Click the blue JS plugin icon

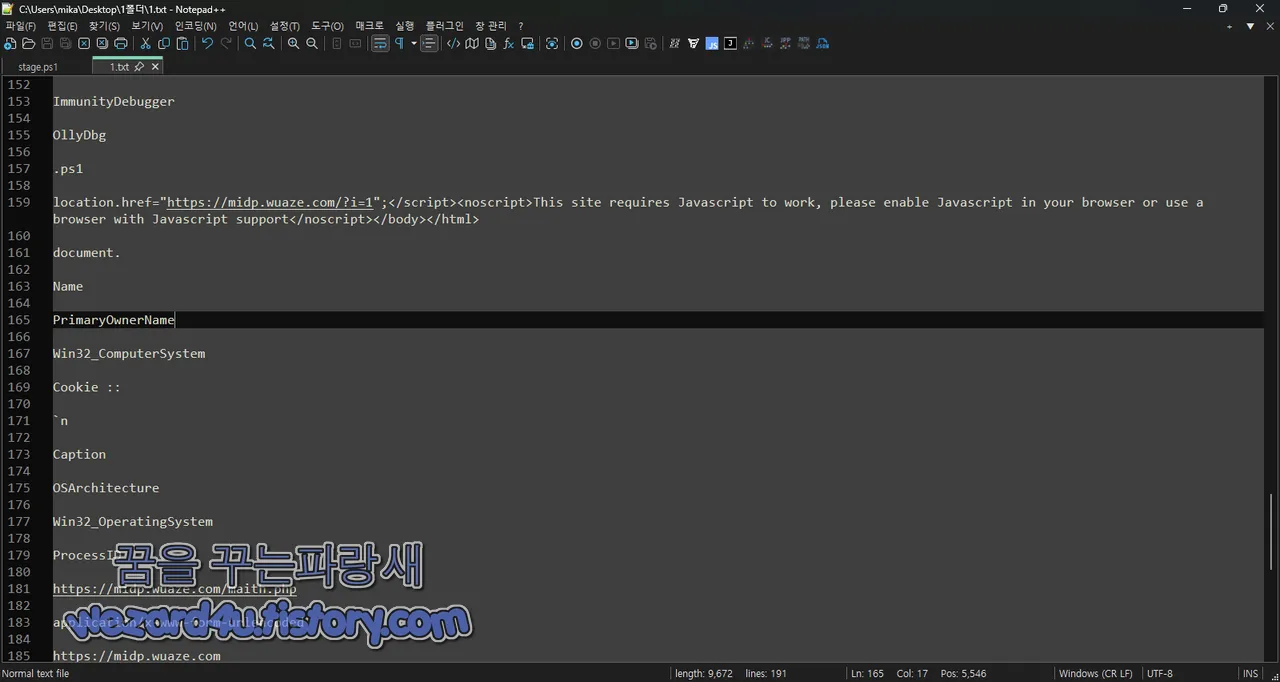712,44
